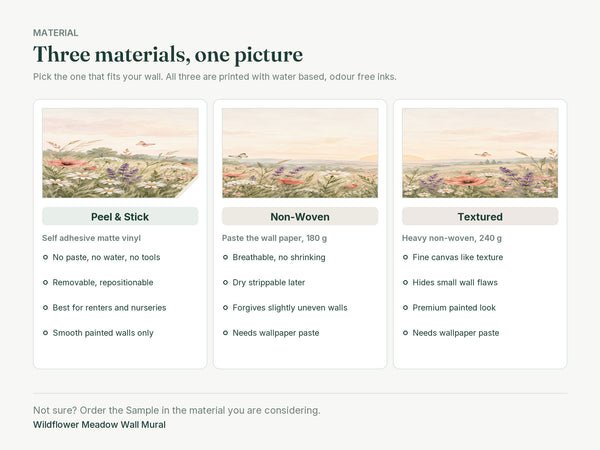This screenshot has height=450, width=600.
Task: Click the Order the Sample footer text
Action: pos(177,410)
